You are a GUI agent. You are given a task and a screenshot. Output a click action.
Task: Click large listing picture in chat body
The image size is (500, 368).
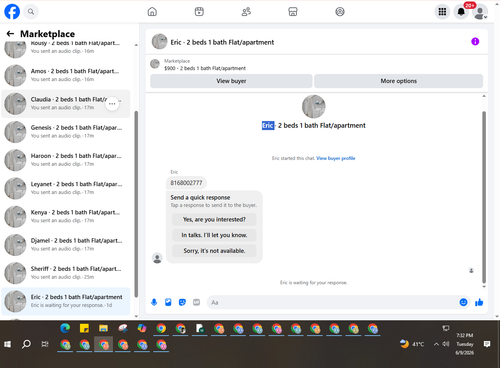point(314,107)
